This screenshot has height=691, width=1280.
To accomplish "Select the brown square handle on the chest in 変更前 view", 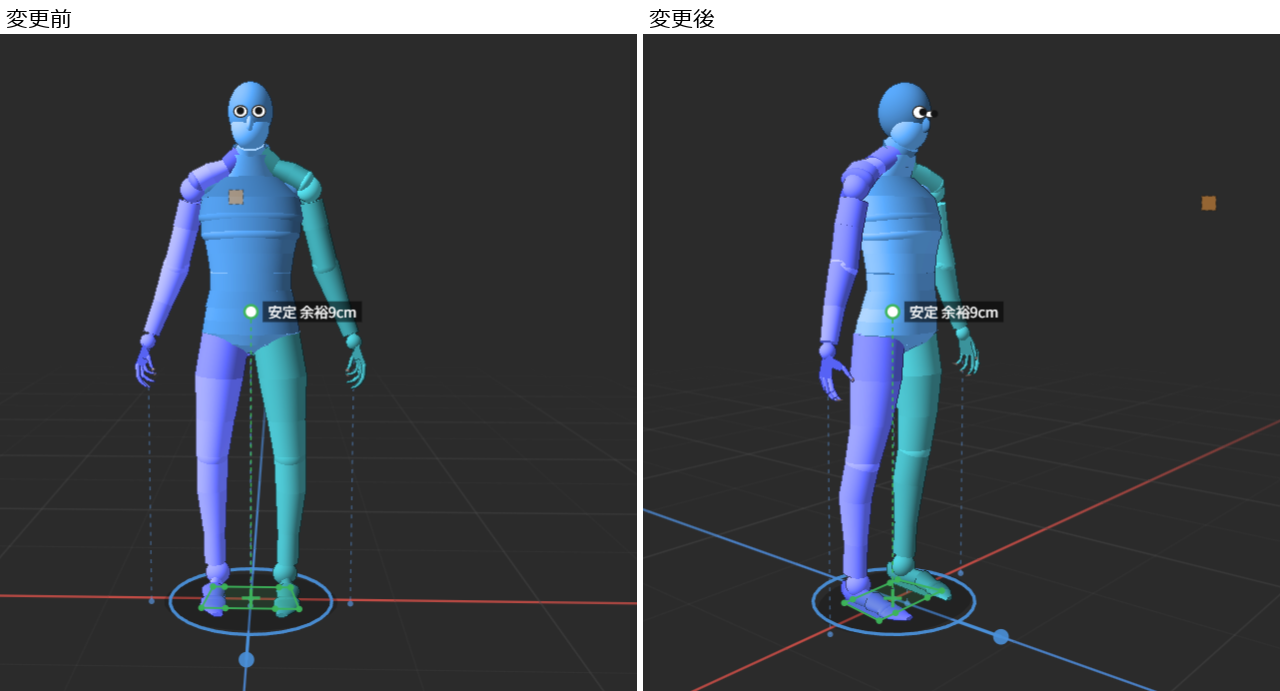I will (236, 197).
